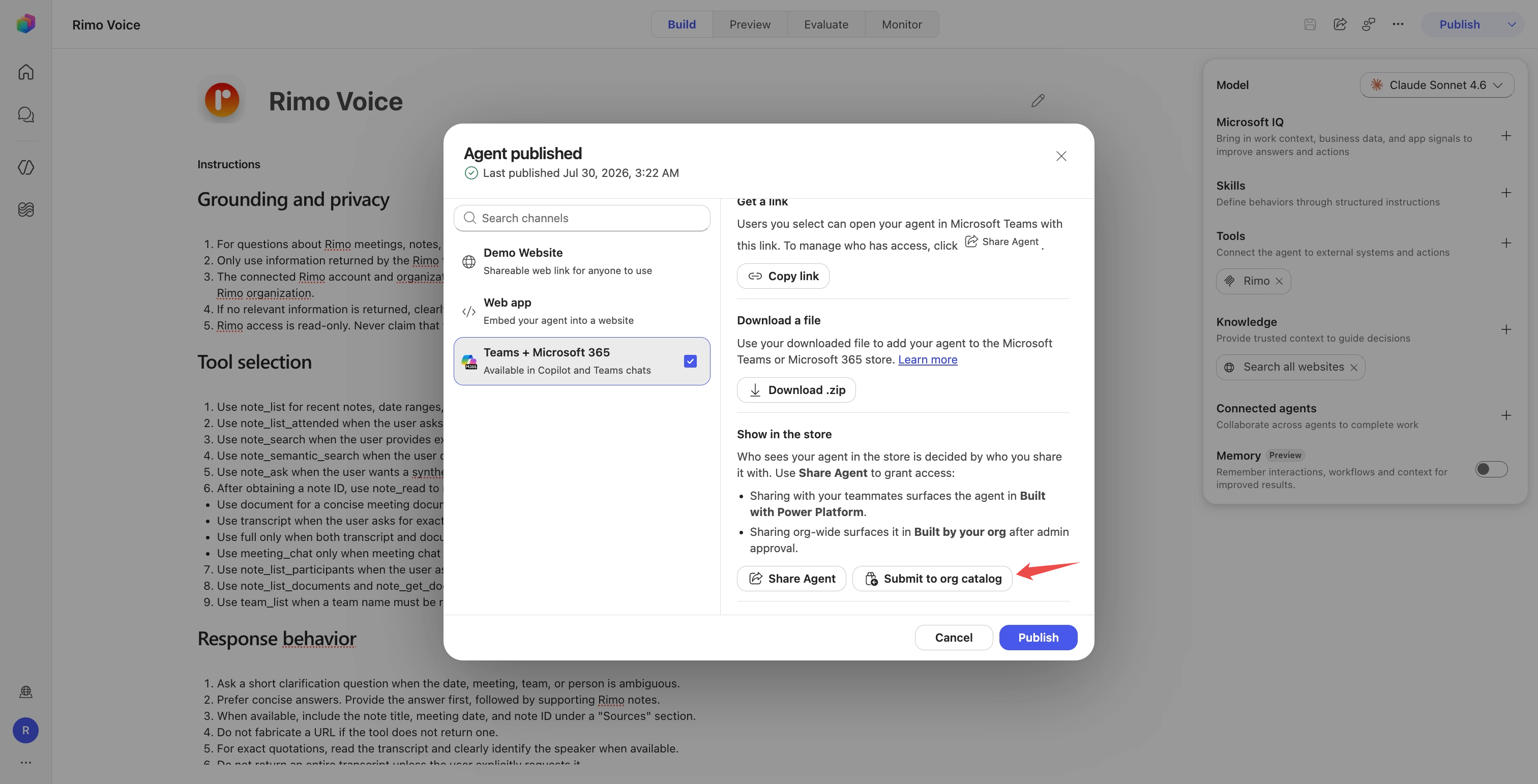This screenshot has width=1538, height=784.
Task: Click the Copy link button
Action: [x=783, y=276]
